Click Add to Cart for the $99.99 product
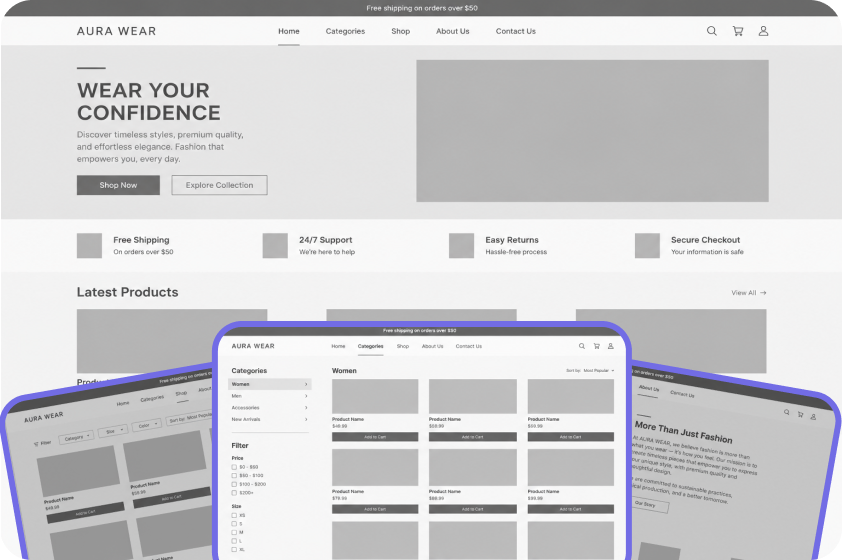Image resolution: width=842 pixels, height=560 pixels. point(571,509)
